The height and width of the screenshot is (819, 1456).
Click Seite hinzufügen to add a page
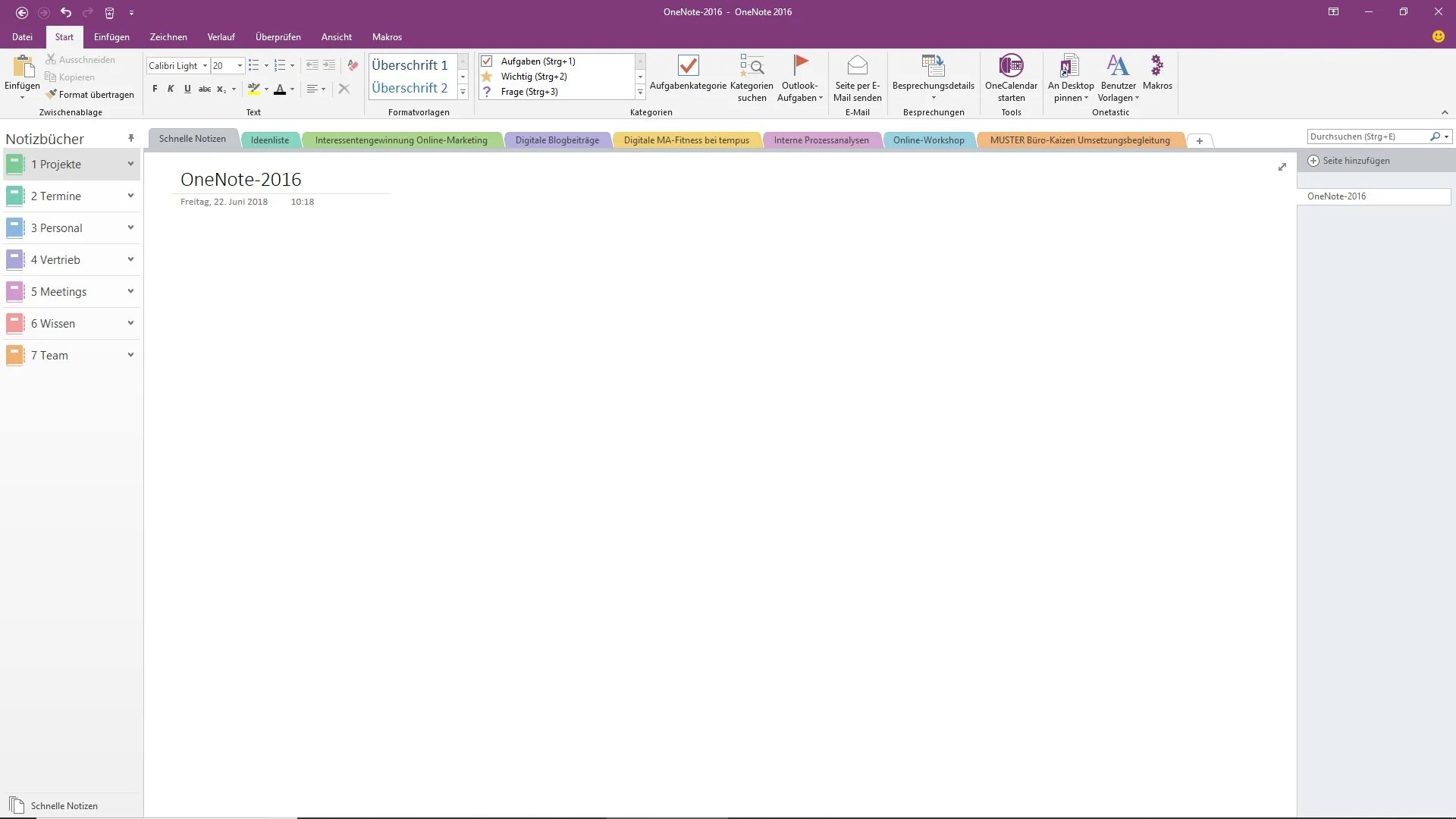(x=1355, y=161)
